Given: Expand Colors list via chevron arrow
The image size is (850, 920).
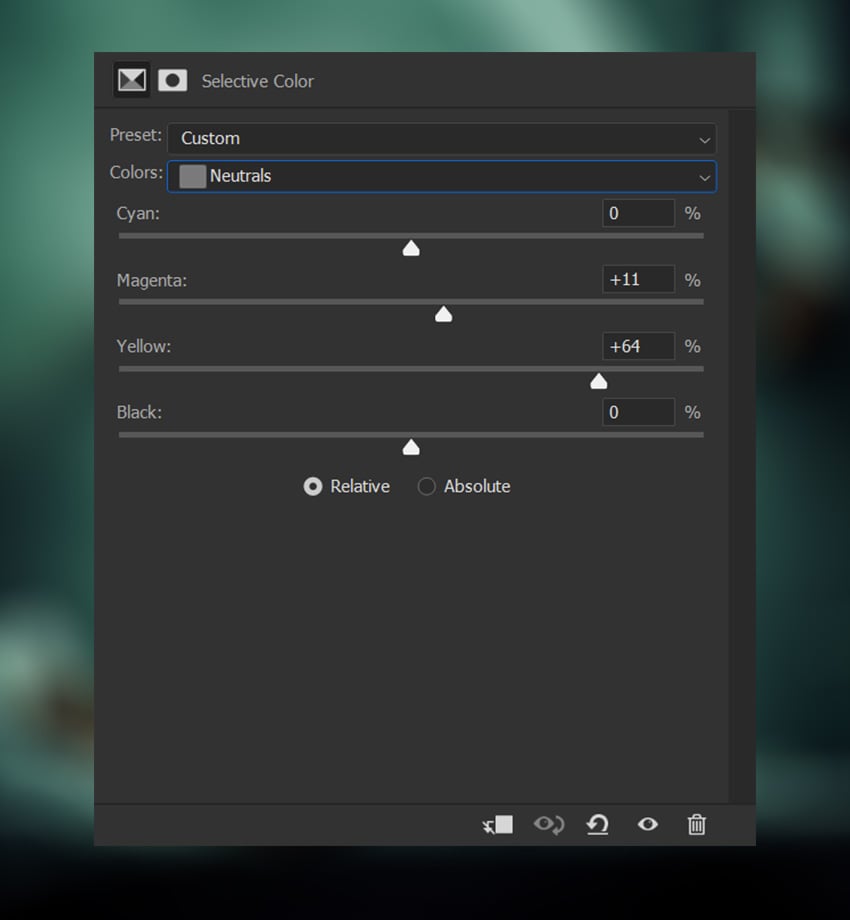Looking at the screenshot, I should tap(705, 177).
